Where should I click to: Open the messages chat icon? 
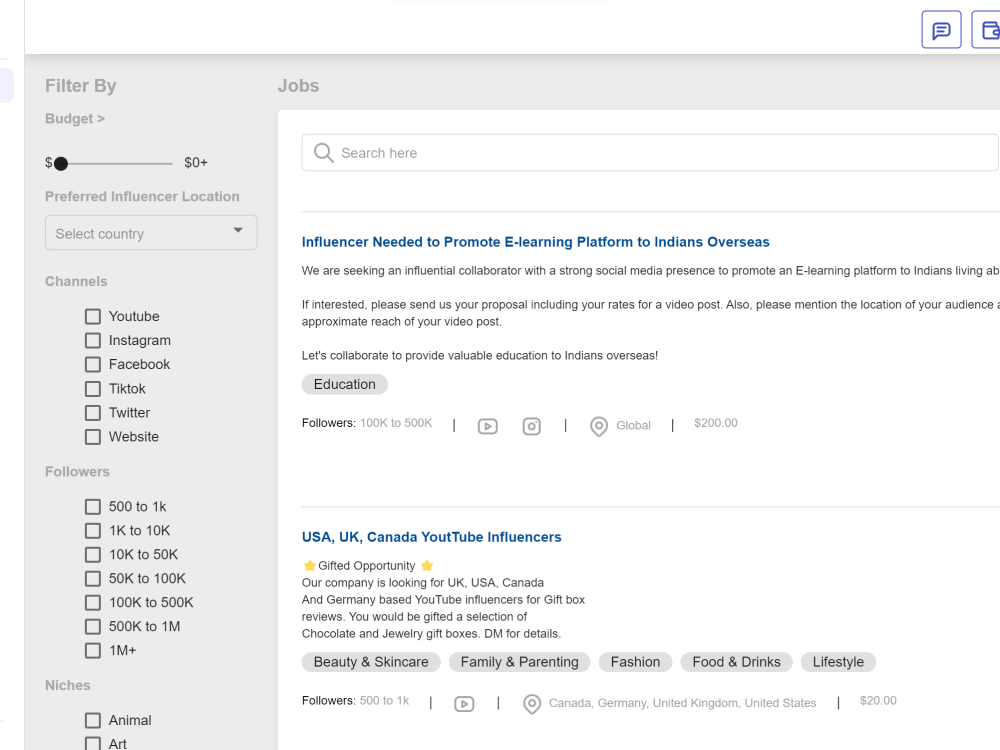coord(941,30)
